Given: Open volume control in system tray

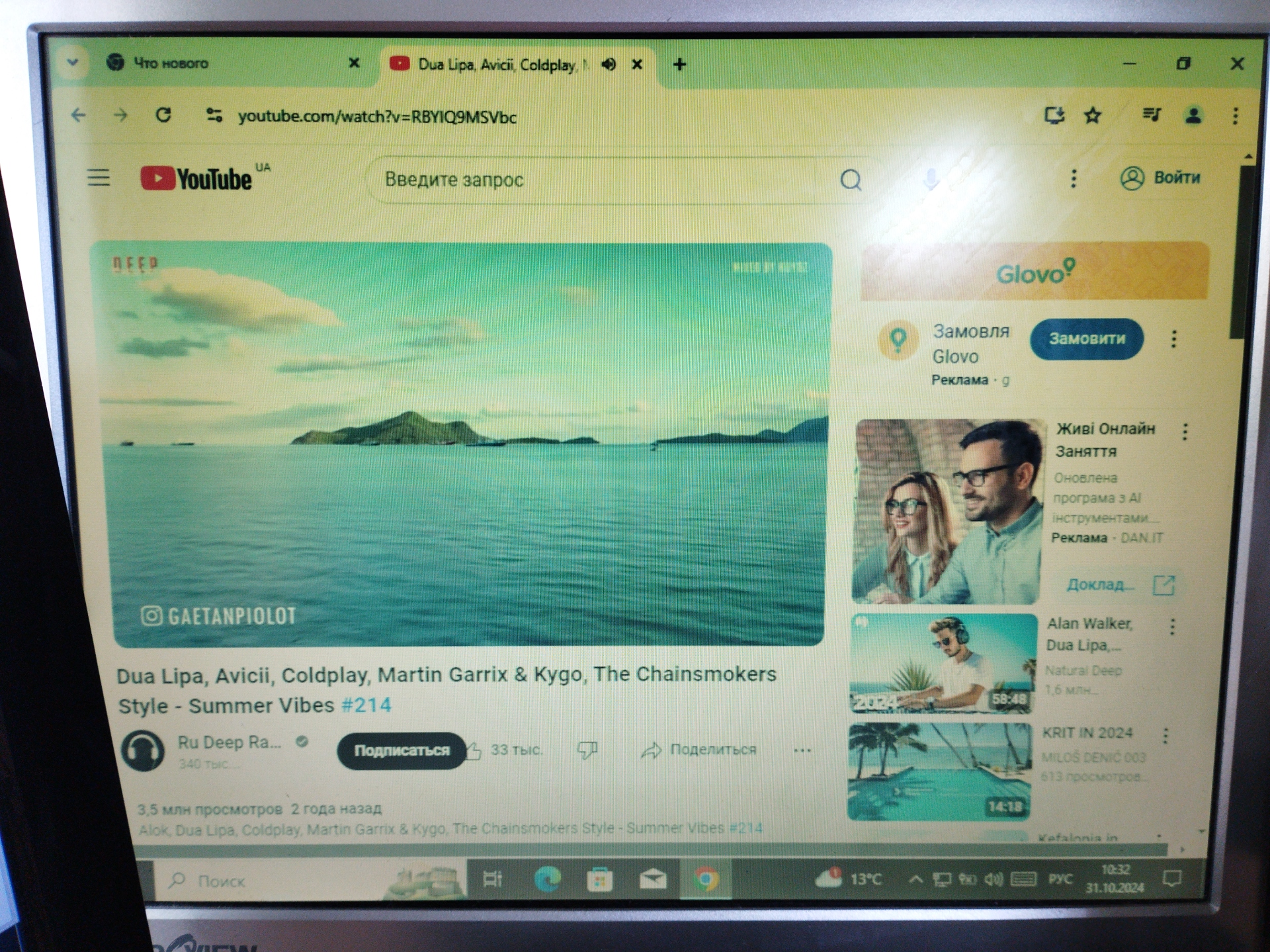Looking at the screenshot, I should click(994, 879).
